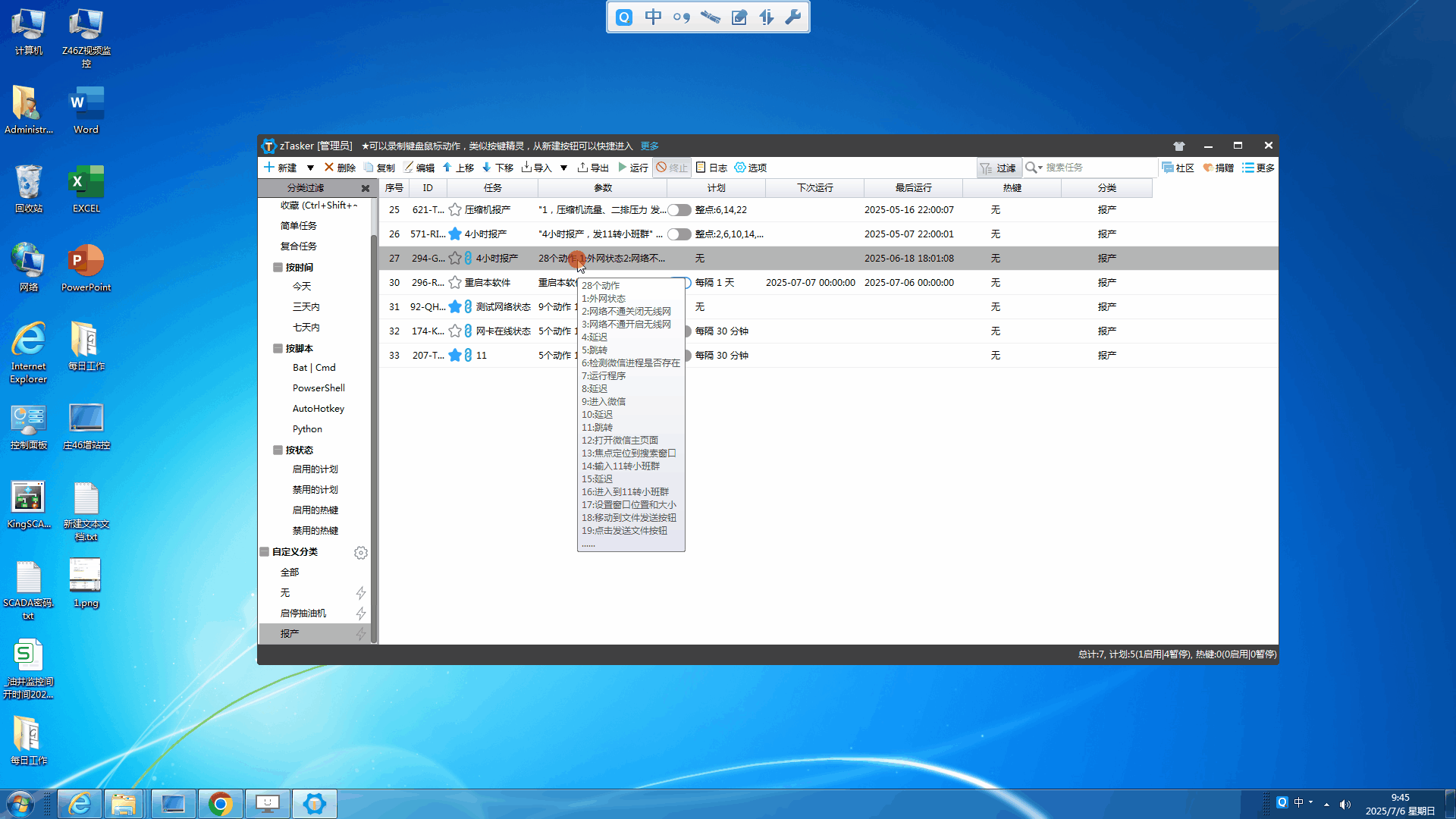Toggle the favorite star on row 27

tap(455, 258)
